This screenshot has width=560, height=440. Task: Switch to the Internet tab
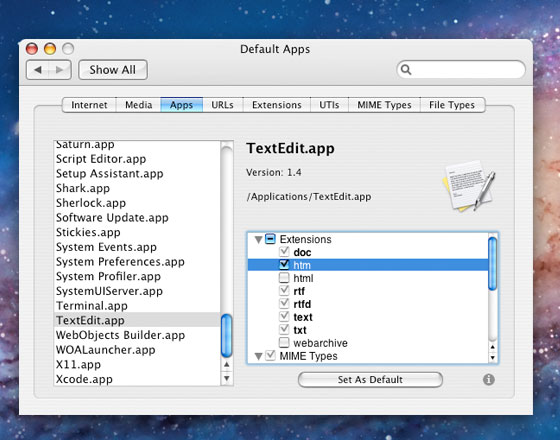(x=89, y=105)
